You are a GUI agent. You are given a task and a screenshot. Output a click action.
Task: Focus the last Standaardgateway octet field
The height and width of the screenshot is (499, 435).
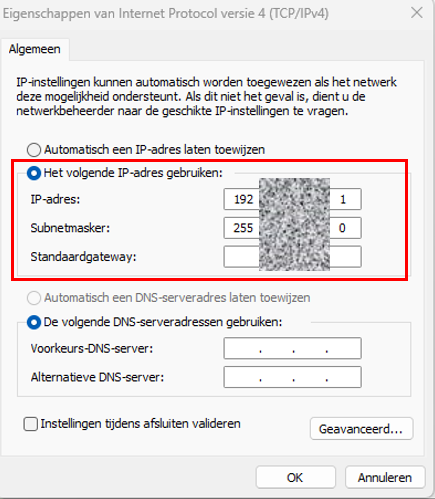click(345, 257)
